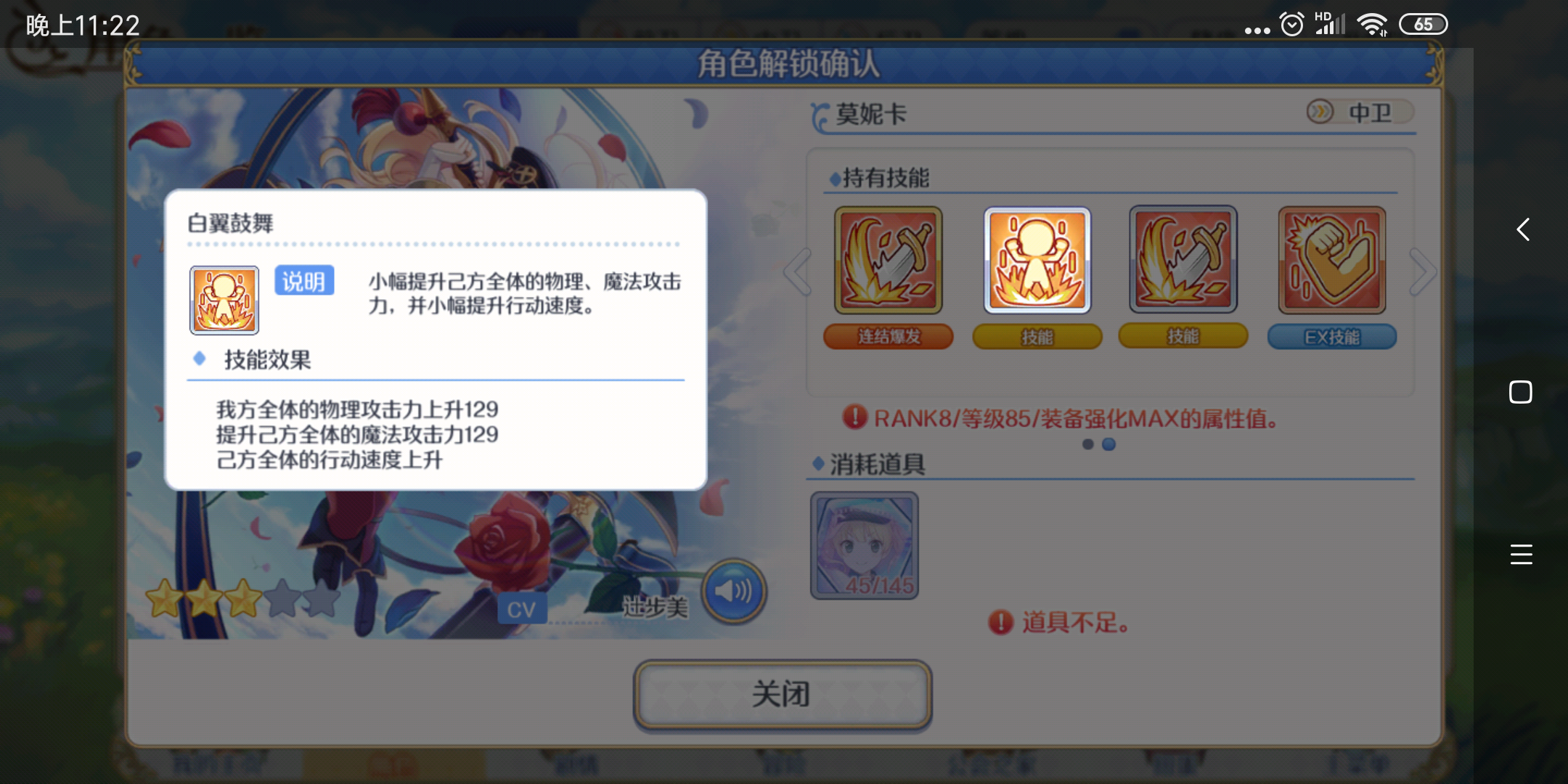
Task: Tap the Union Burst sword skill icon
Action: click(x=888, y=261)
